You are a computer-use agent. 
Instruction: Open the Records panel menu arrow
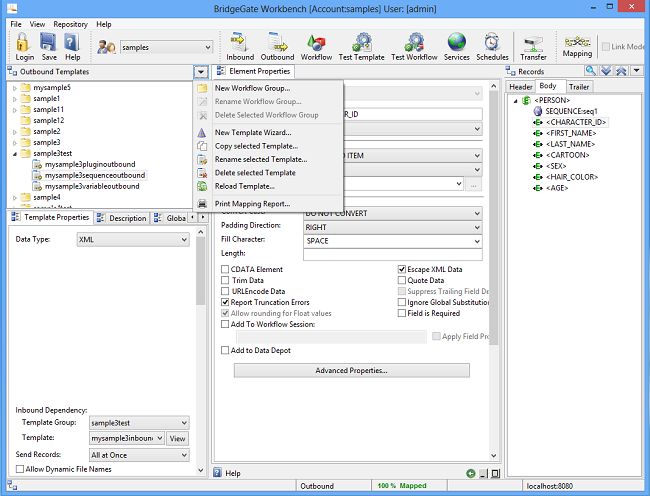coord(637,71)
